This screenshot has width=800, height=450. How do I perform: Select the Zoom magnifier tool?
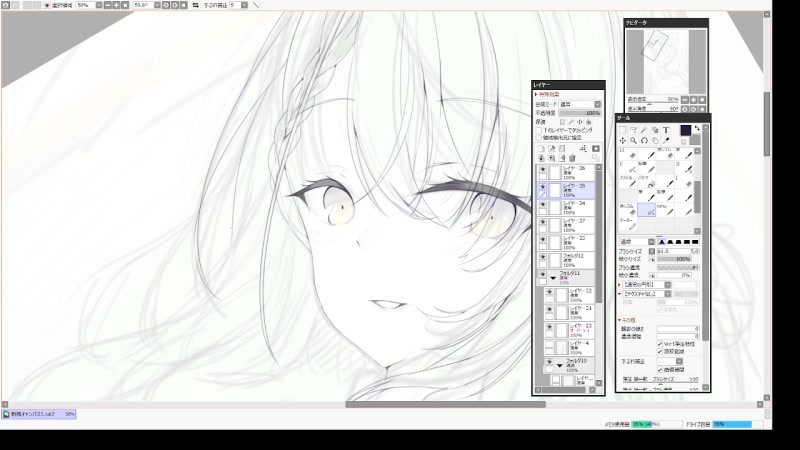coord(632,141)
